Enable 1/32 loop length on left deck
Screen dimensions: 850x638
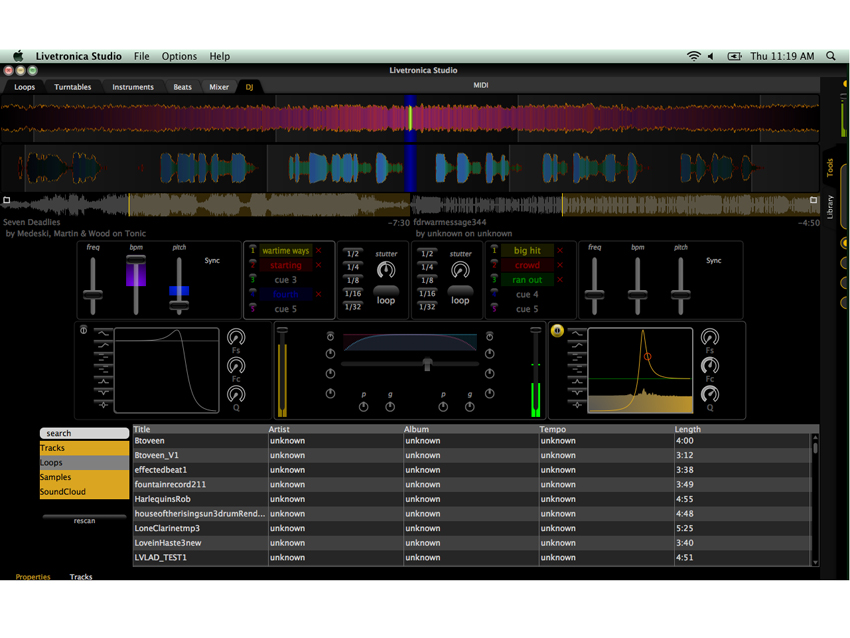(353, 307)
